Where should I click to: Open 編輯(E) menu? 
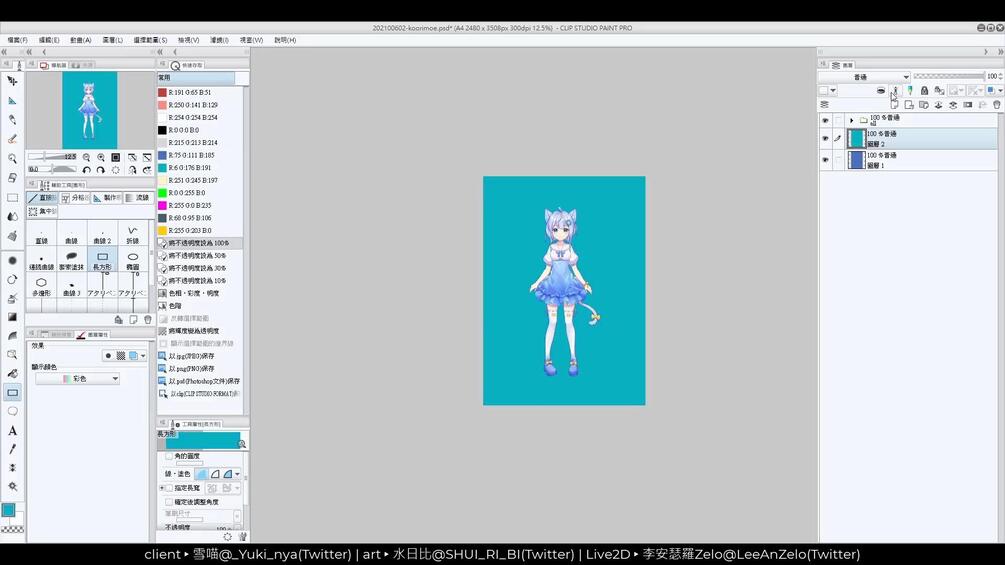click(x=49, y=40)
